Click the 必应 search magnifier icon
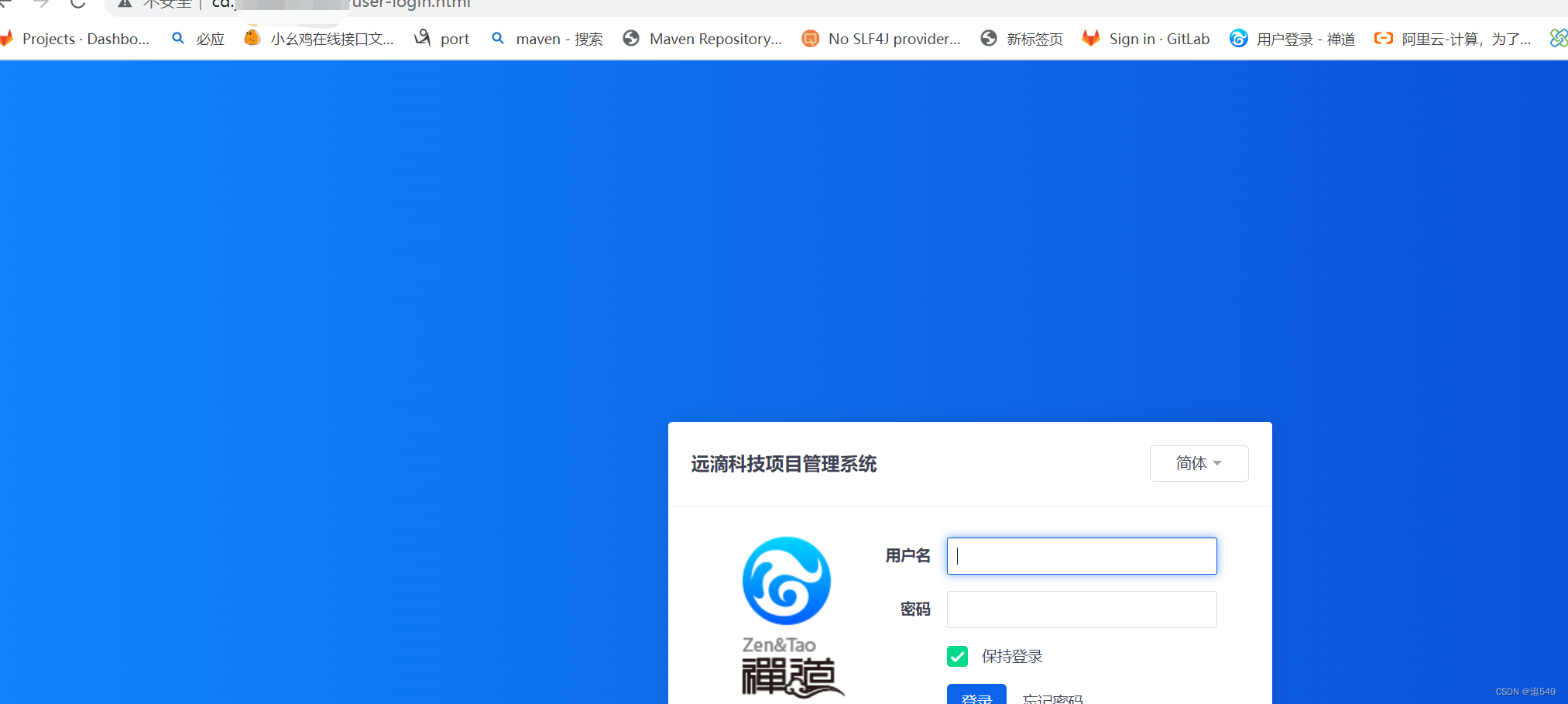Viewport: 1568px width, 704px height. pos(178,38)
